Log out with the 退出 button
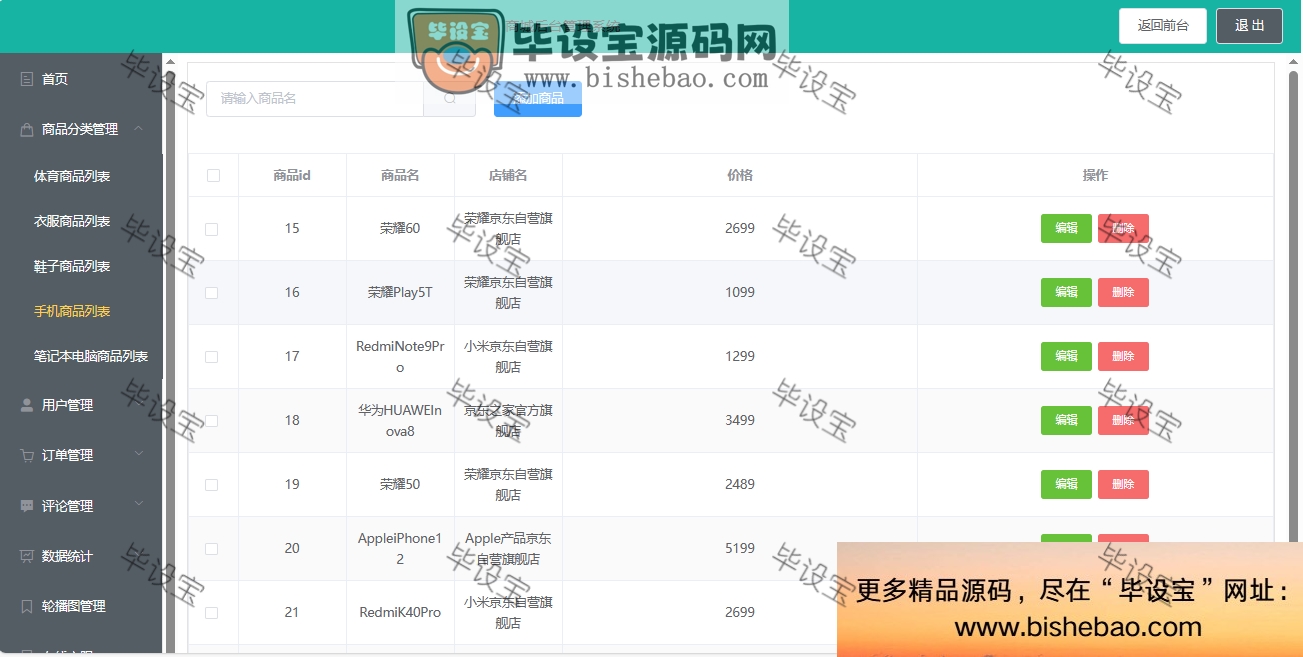This screenshot has width=1303, height=657. coord(1249,26)
